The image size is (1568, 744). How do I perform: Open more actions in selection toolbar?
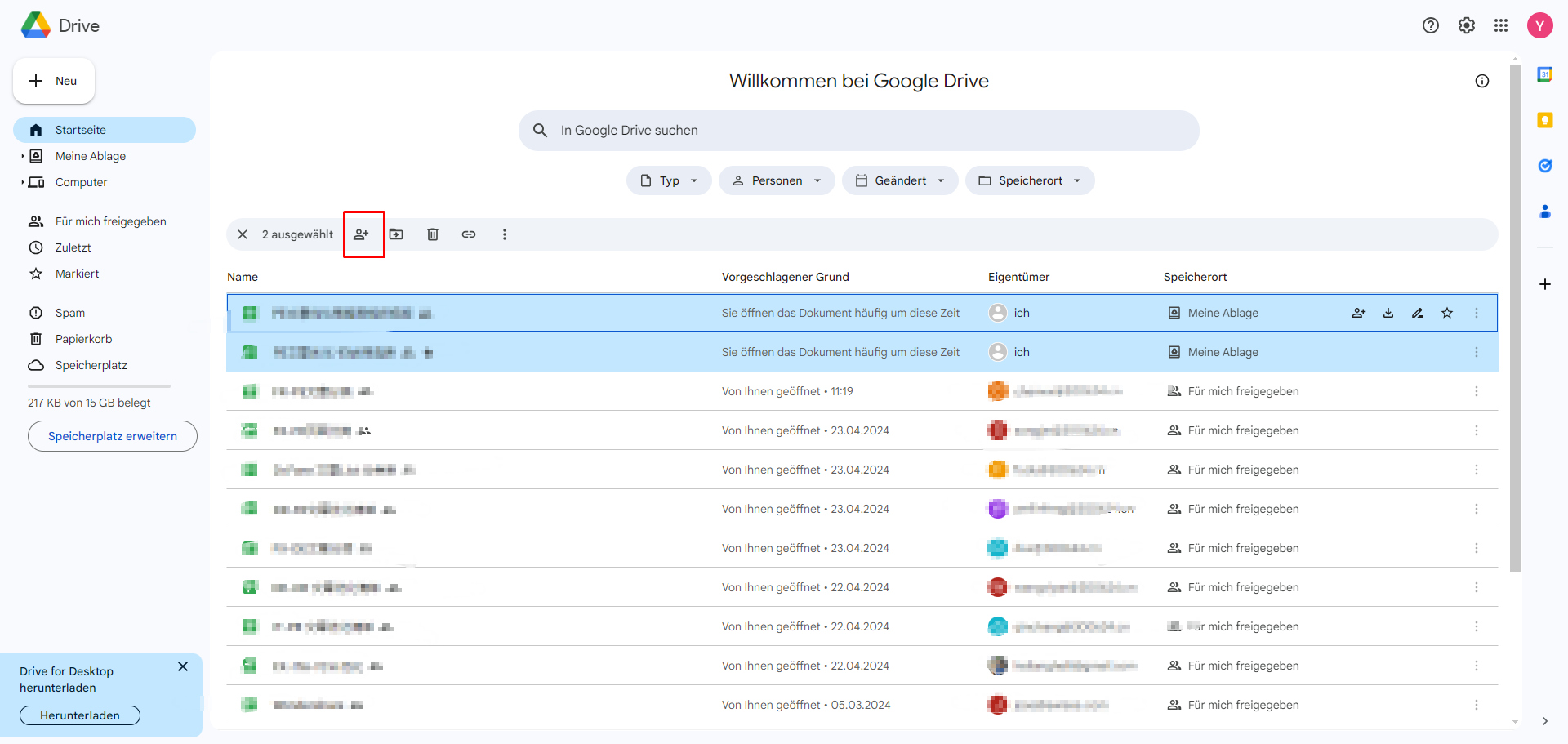(x=505, y=234)
